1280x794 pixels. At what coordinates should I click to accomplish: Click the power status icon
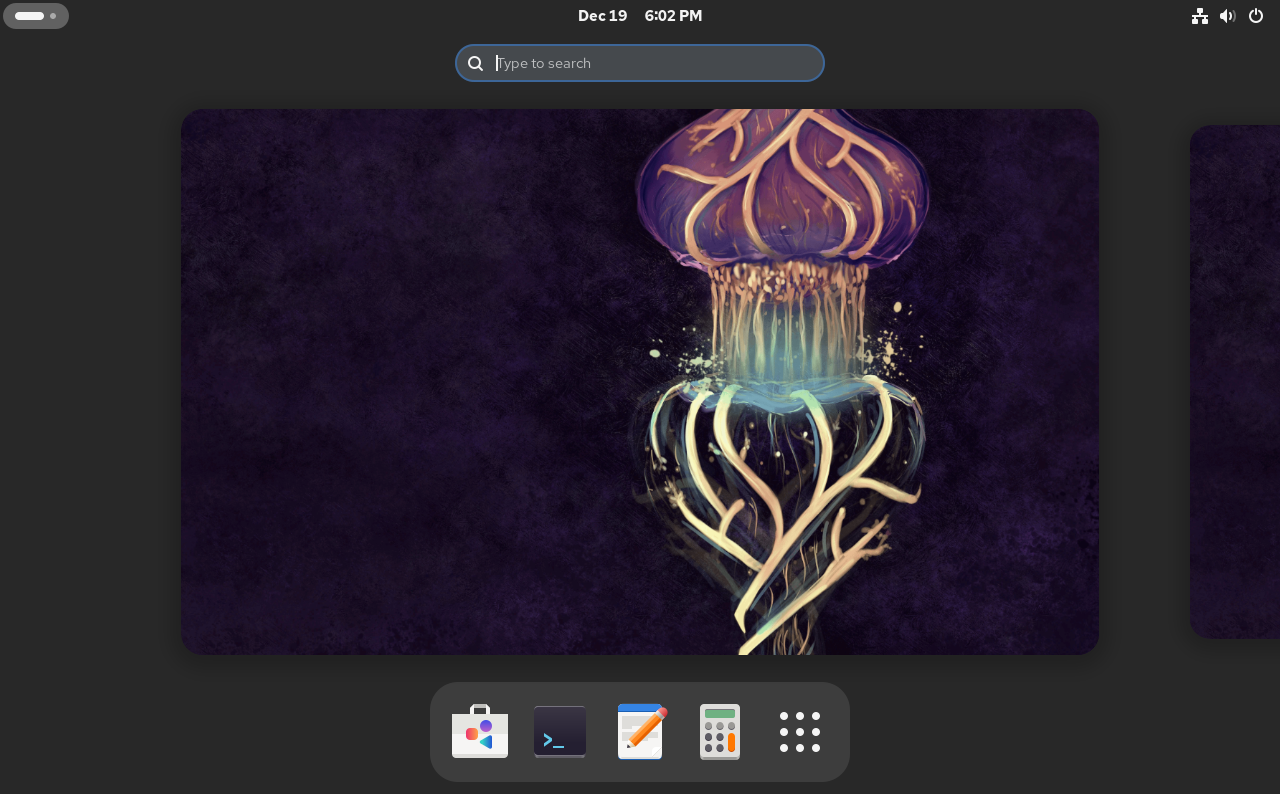point(1256,15)
